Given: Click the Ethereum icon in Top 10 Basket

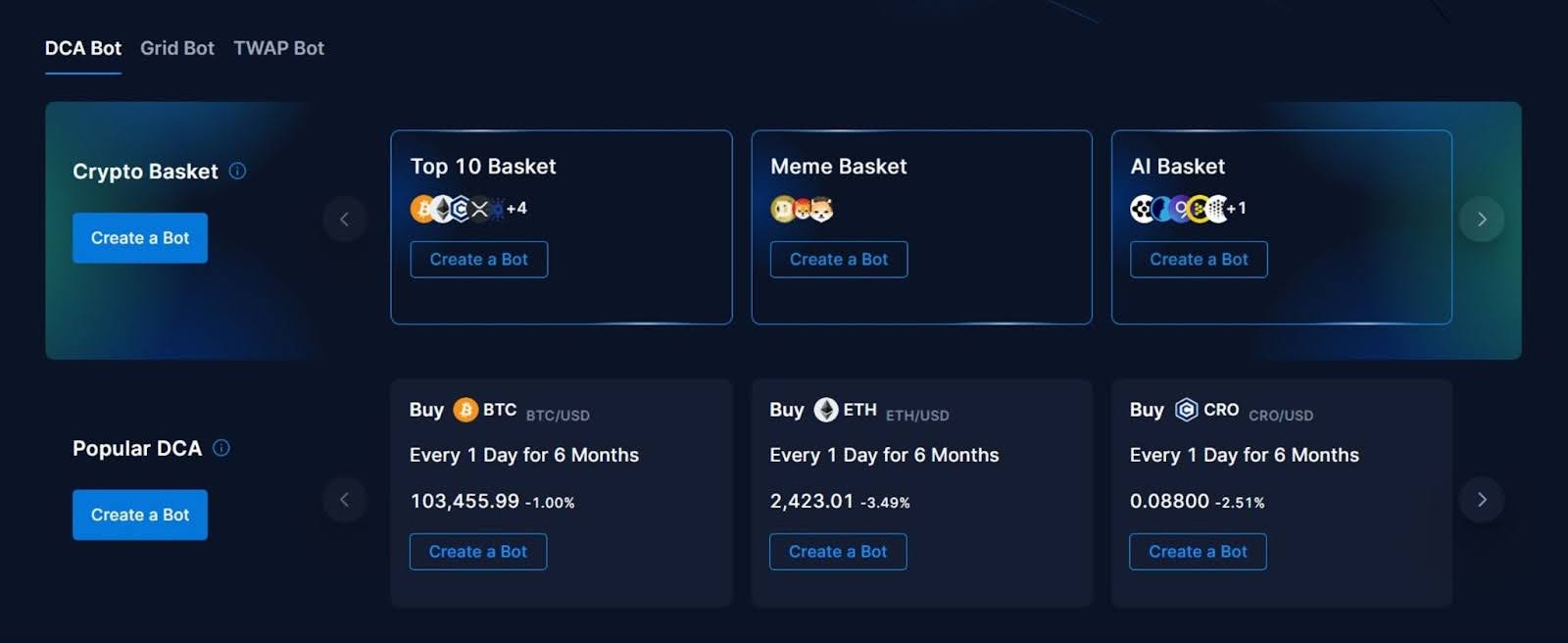Looking at the screenshot, I should pos(442,208).
